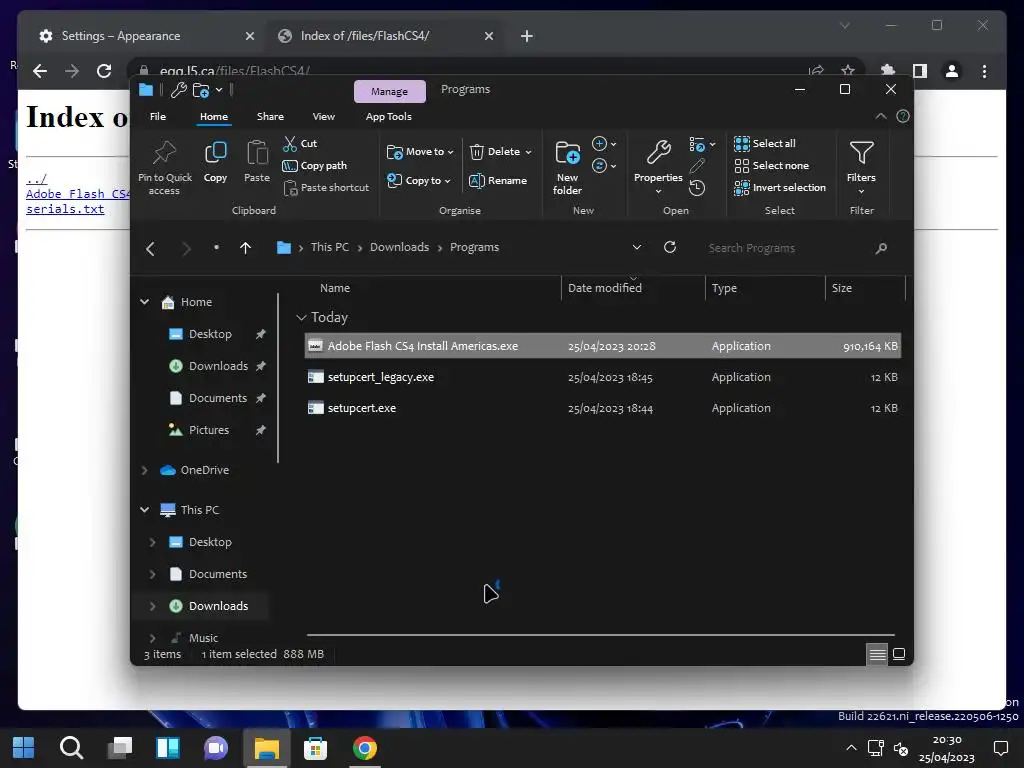Go up one folder level arrow

(x=246, y=248)
